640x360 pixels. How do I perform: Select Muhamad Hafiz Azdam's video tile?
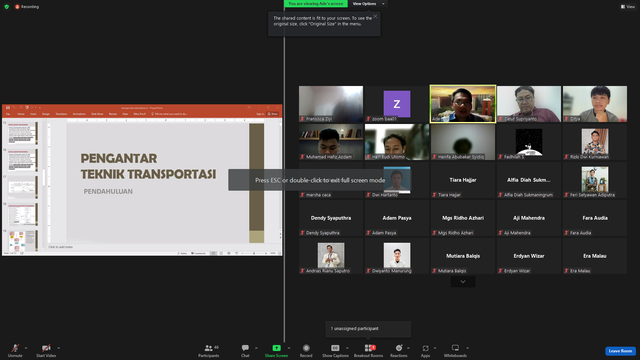[x=331, y=142]
